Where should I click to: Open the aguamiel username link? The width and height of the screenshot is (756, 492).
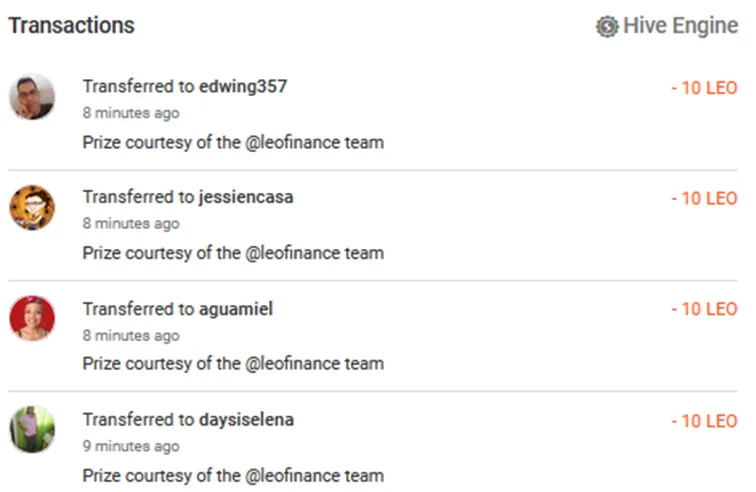[x=236, y=309]
